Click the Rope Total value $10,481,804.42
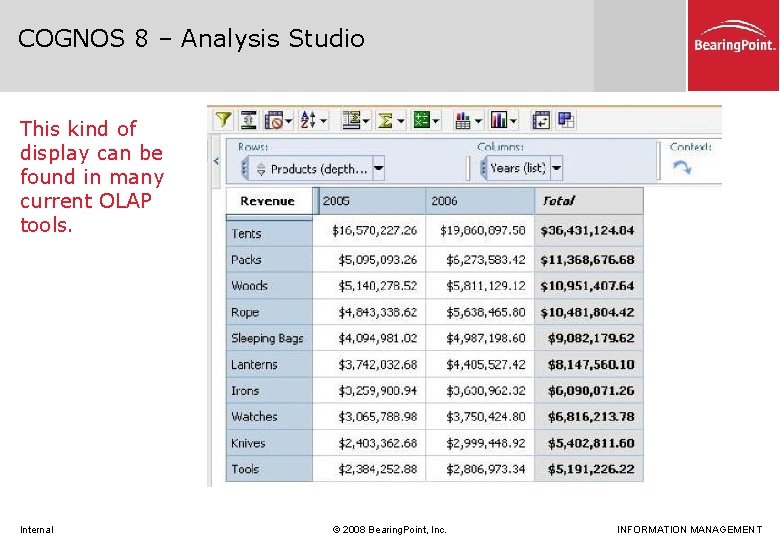Screen dimensions: 780x540 (587, 312)
